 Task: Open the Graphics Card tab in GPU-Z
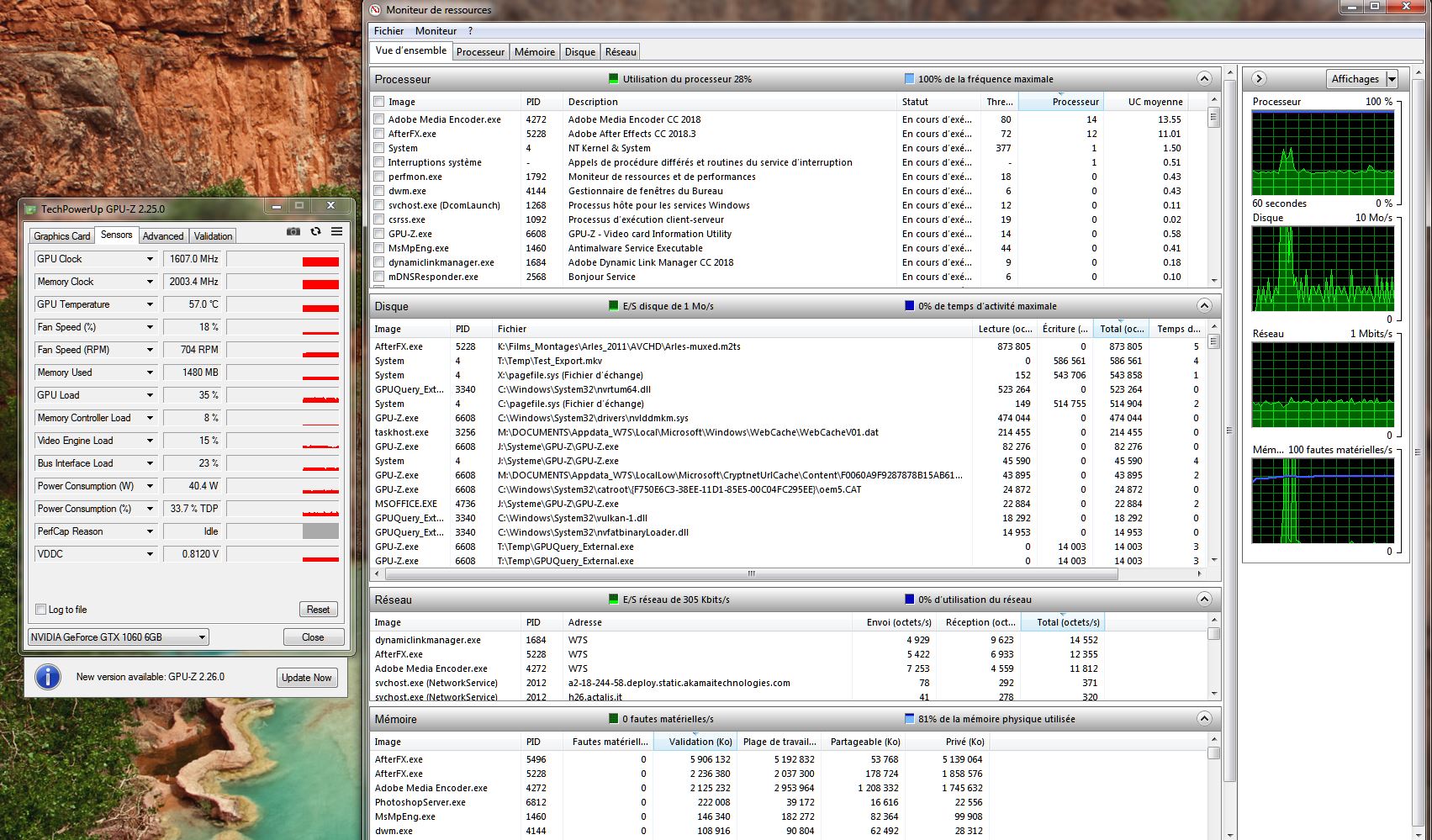click(x=61, y=236)
